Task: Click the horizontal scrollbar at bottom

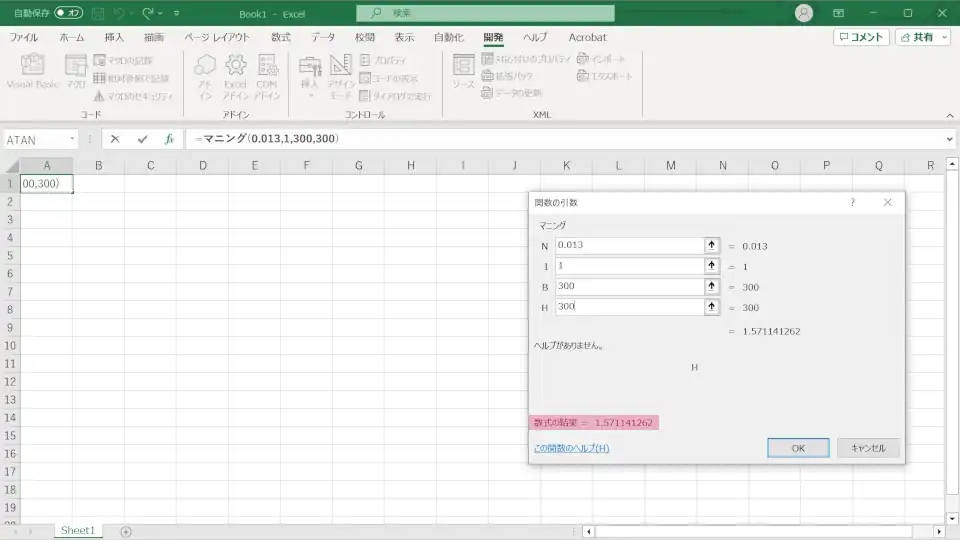Action: click(x=760, y=531)
